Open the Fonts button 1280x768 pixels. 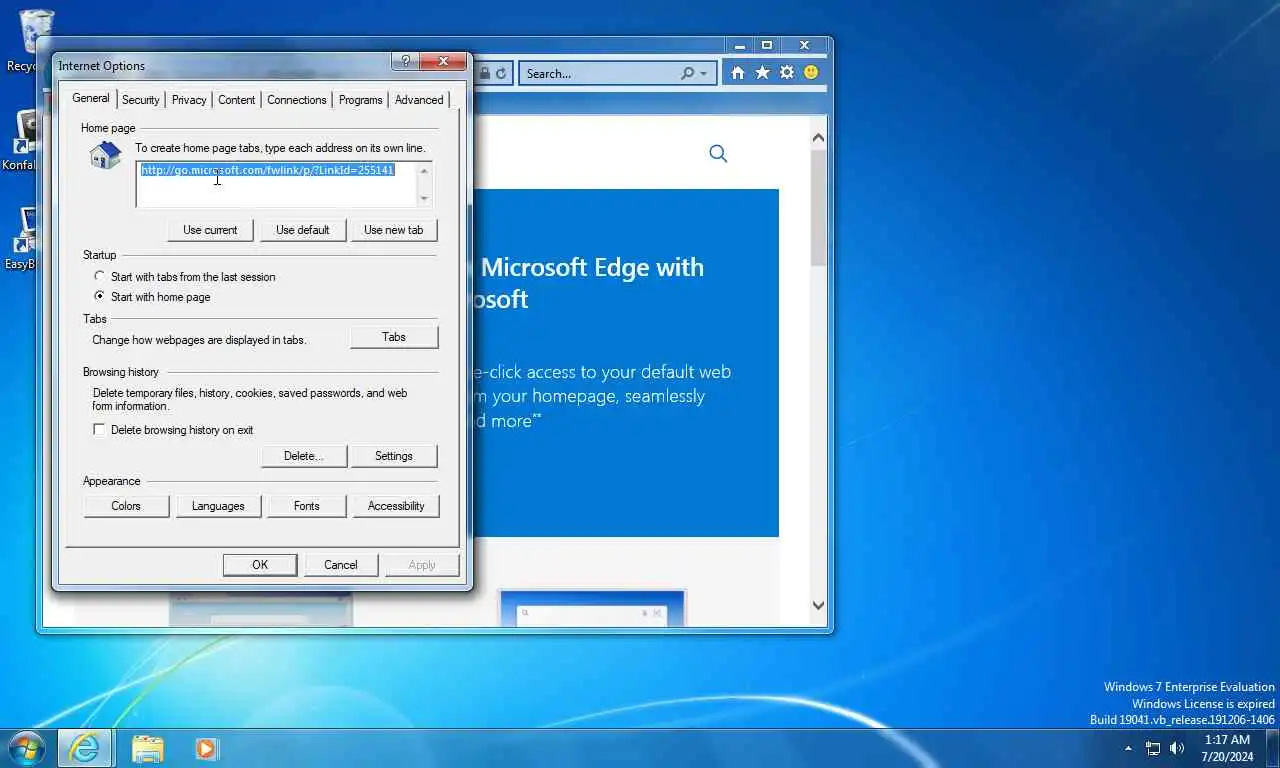pos(307,506)
